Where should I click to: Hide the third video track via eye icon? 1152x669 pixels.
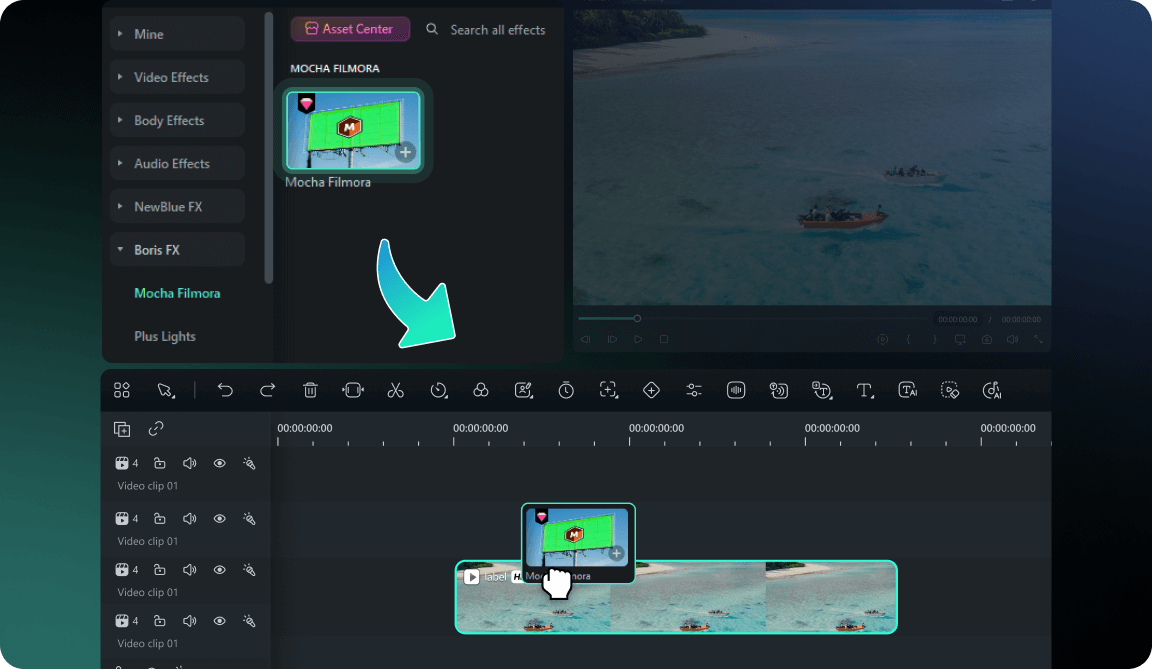coord(219,570)
